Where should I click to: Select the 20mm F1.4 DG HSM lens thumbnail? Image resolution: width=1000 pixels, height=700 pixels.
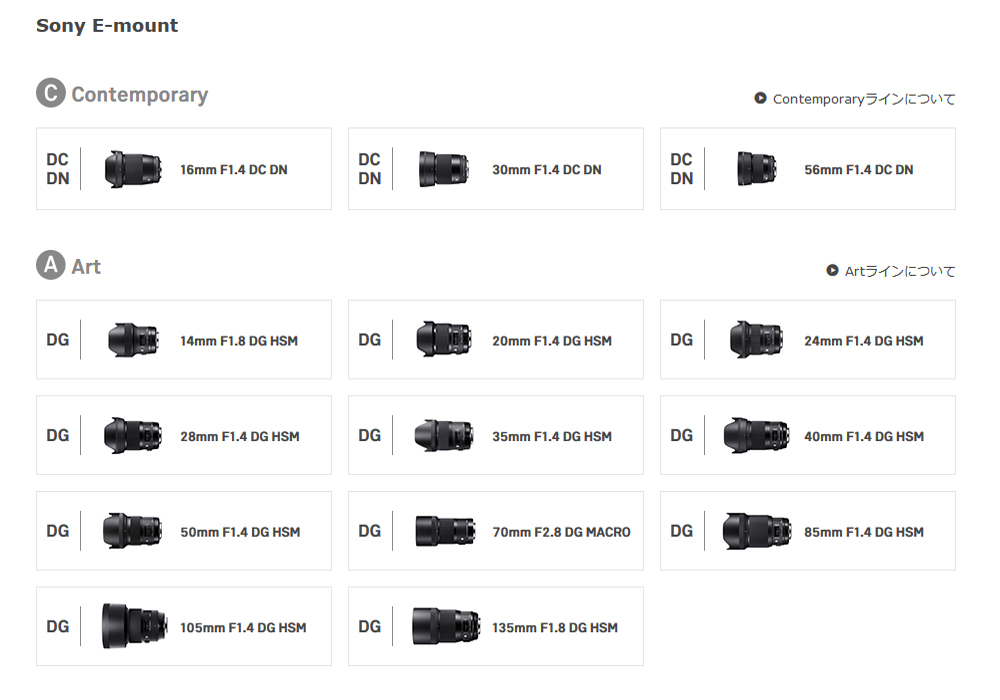click(444, 339)
